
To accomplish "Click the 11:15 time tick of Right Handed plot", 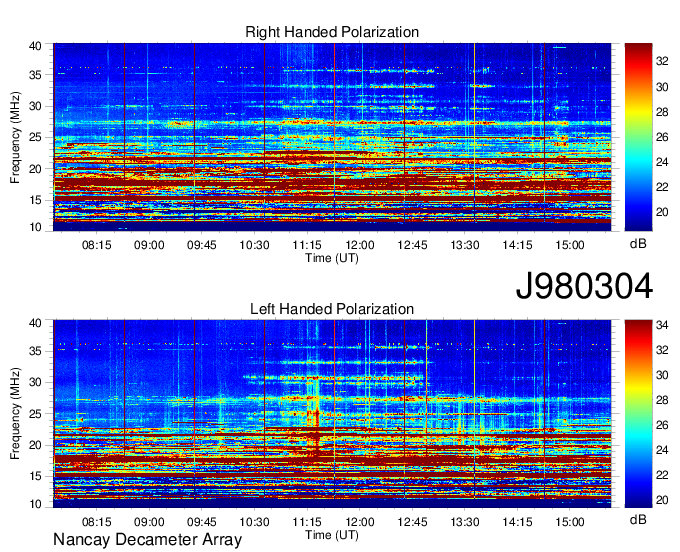I will pyautogui.click(x=307, y=245).
